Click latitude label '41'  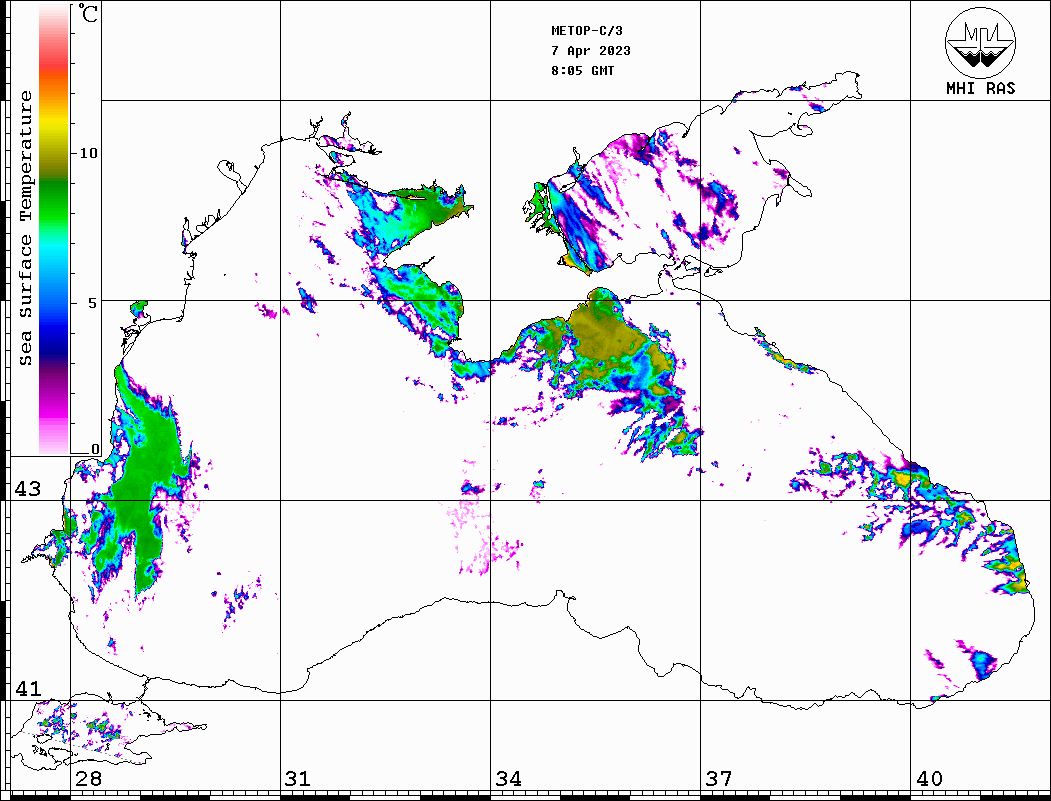click(28, 688)
